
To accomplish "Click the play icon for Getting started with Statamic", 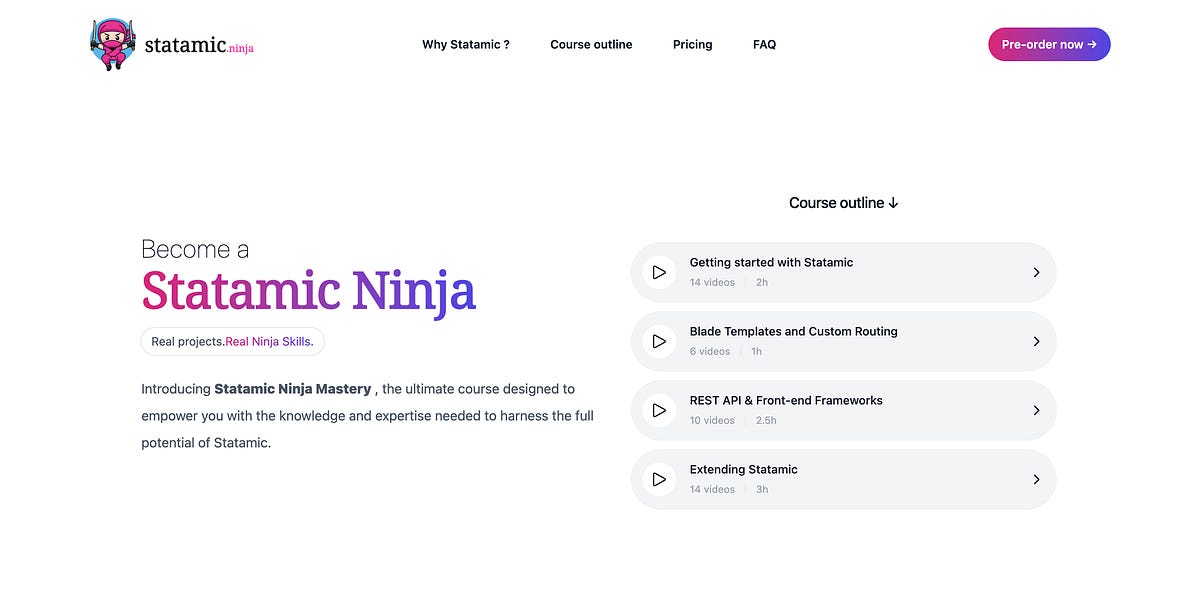I will [658, 271].
